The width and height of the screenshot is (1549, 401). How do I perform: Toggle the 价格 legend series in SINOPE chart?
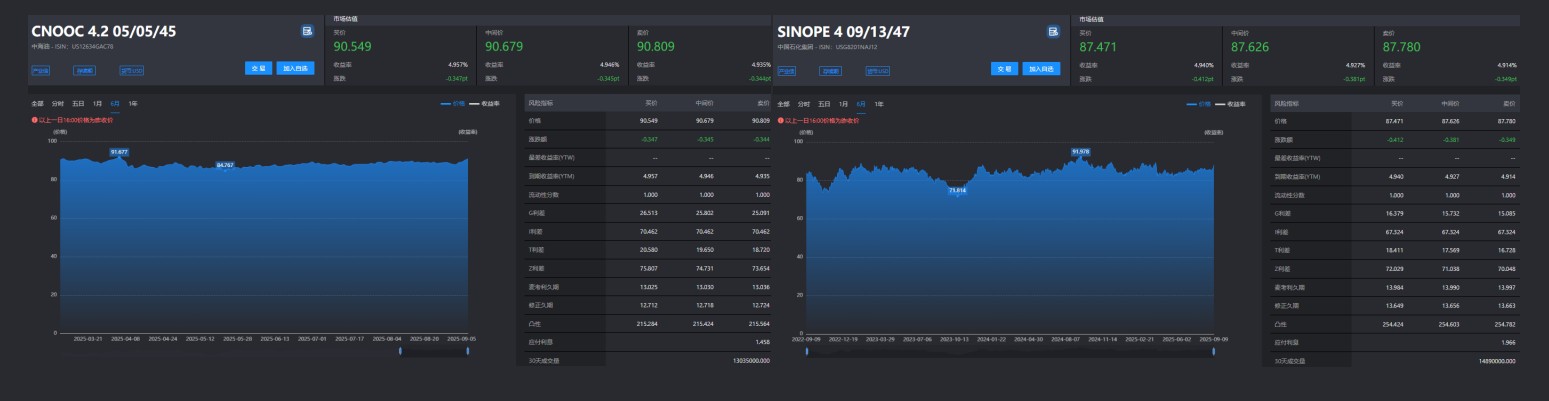pos(1199,104)
